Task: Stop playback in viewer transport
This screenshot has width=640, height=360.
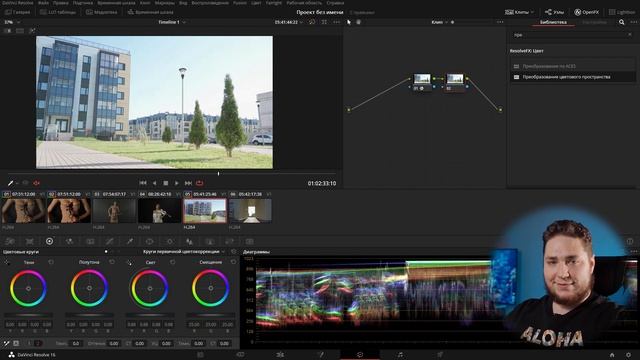Action: point(166,183)
